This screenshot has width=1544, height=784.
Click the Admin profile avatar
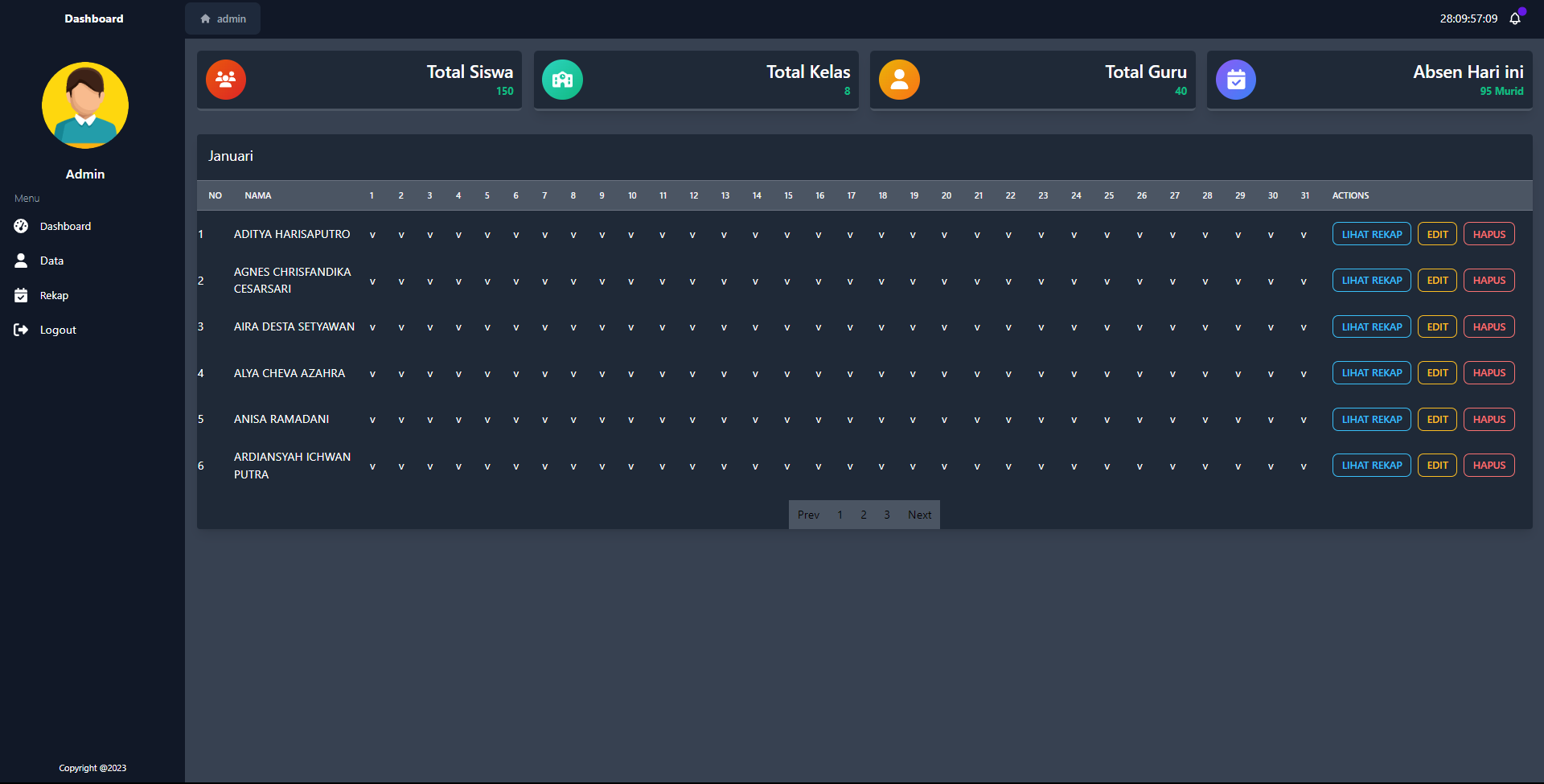(85, 105)
